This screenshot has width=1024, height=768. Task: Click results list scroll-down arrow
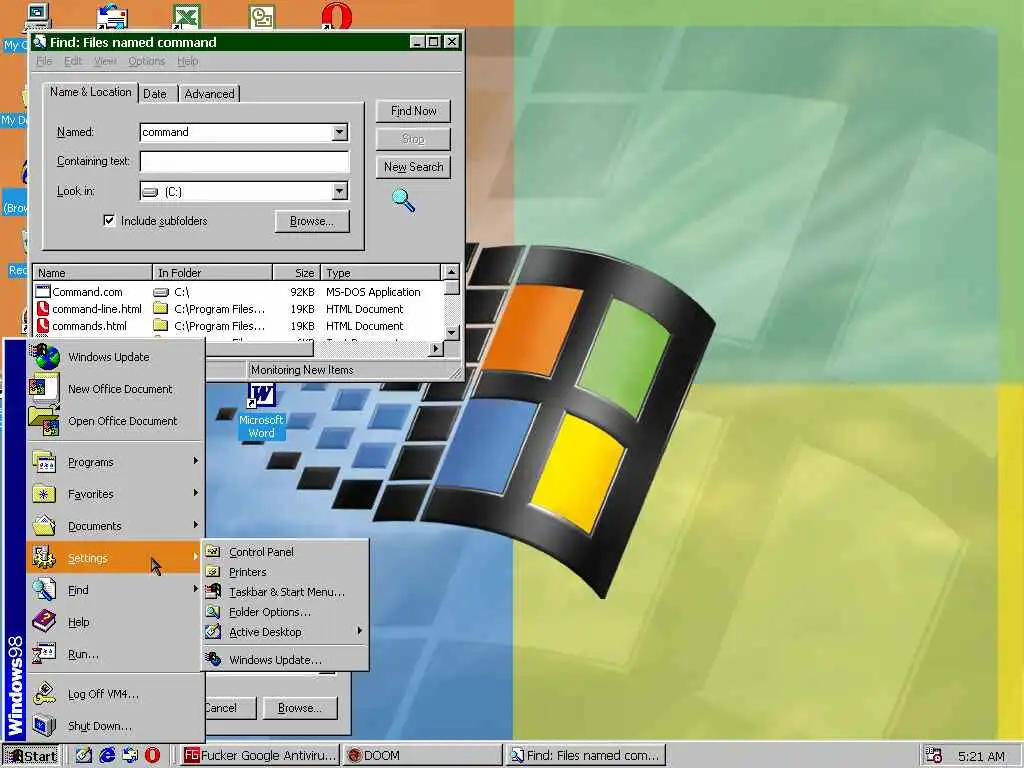click(451, 332)
